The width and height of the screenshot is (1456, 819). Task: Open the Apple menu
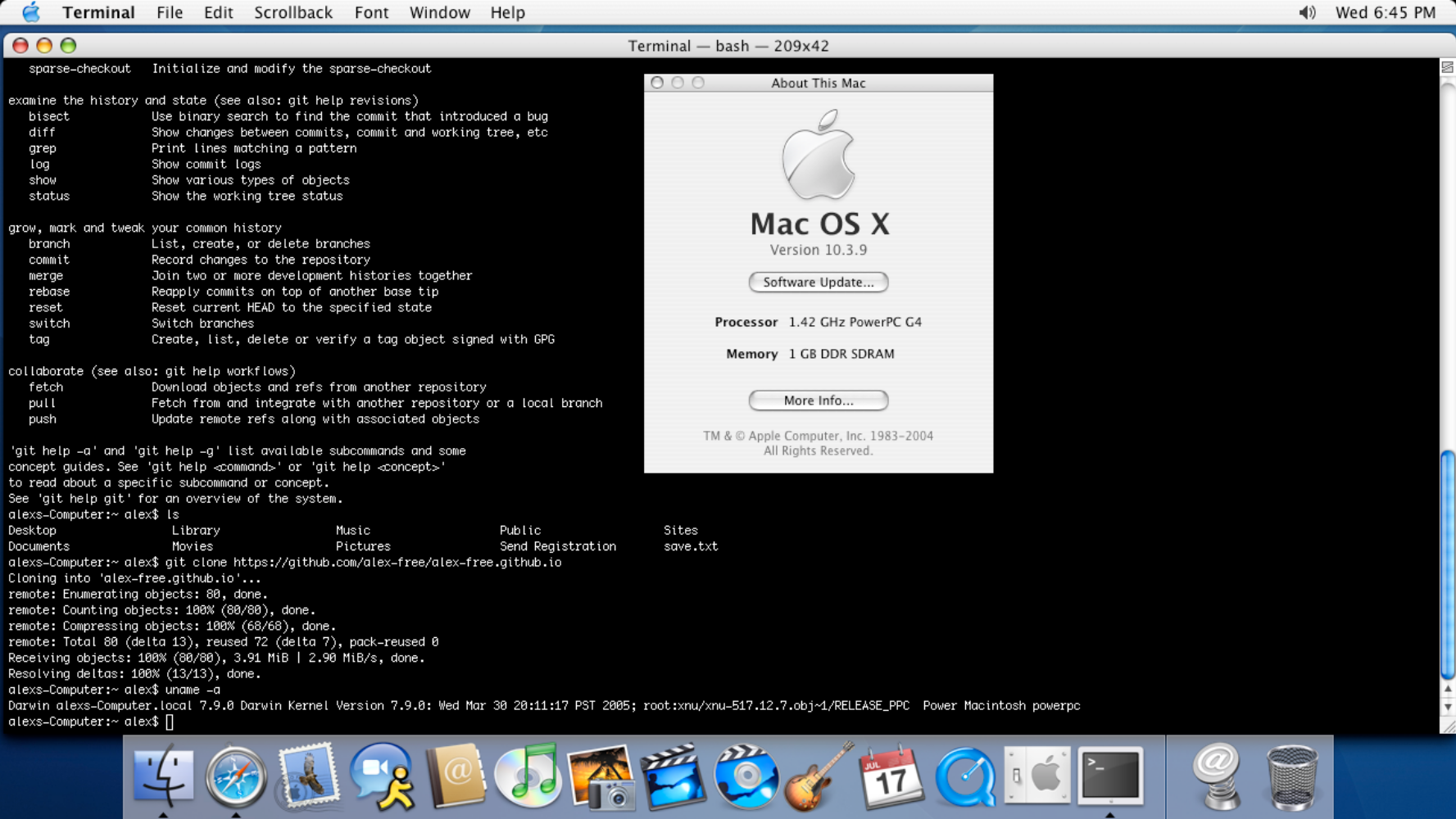(x=31, y=12)
